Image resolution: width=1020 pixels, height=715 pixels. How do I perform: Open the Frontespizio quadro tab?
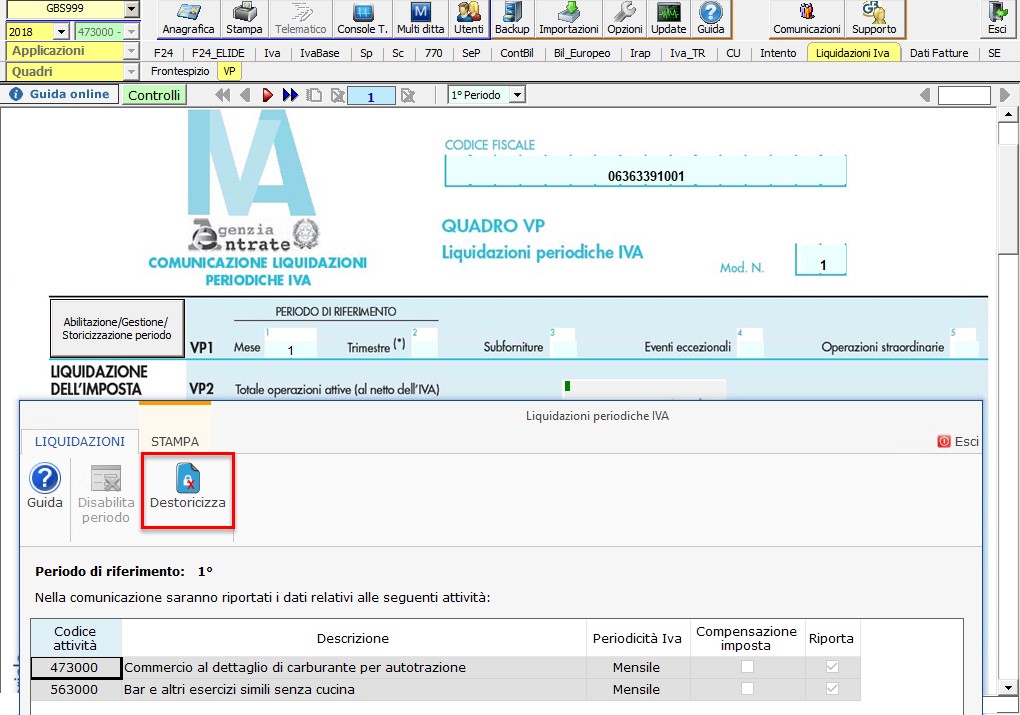[x=180, y=72]
